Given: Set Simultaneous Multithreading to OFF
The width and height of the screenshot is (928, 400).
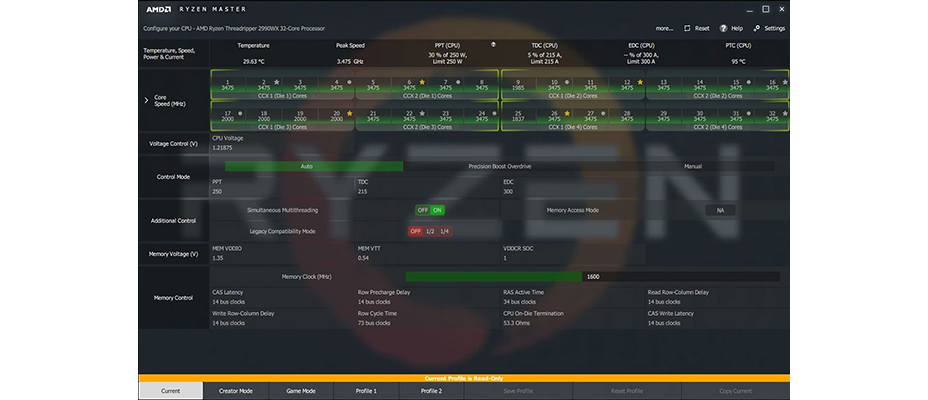Looking at the screenshot, I should pos(423,210).
